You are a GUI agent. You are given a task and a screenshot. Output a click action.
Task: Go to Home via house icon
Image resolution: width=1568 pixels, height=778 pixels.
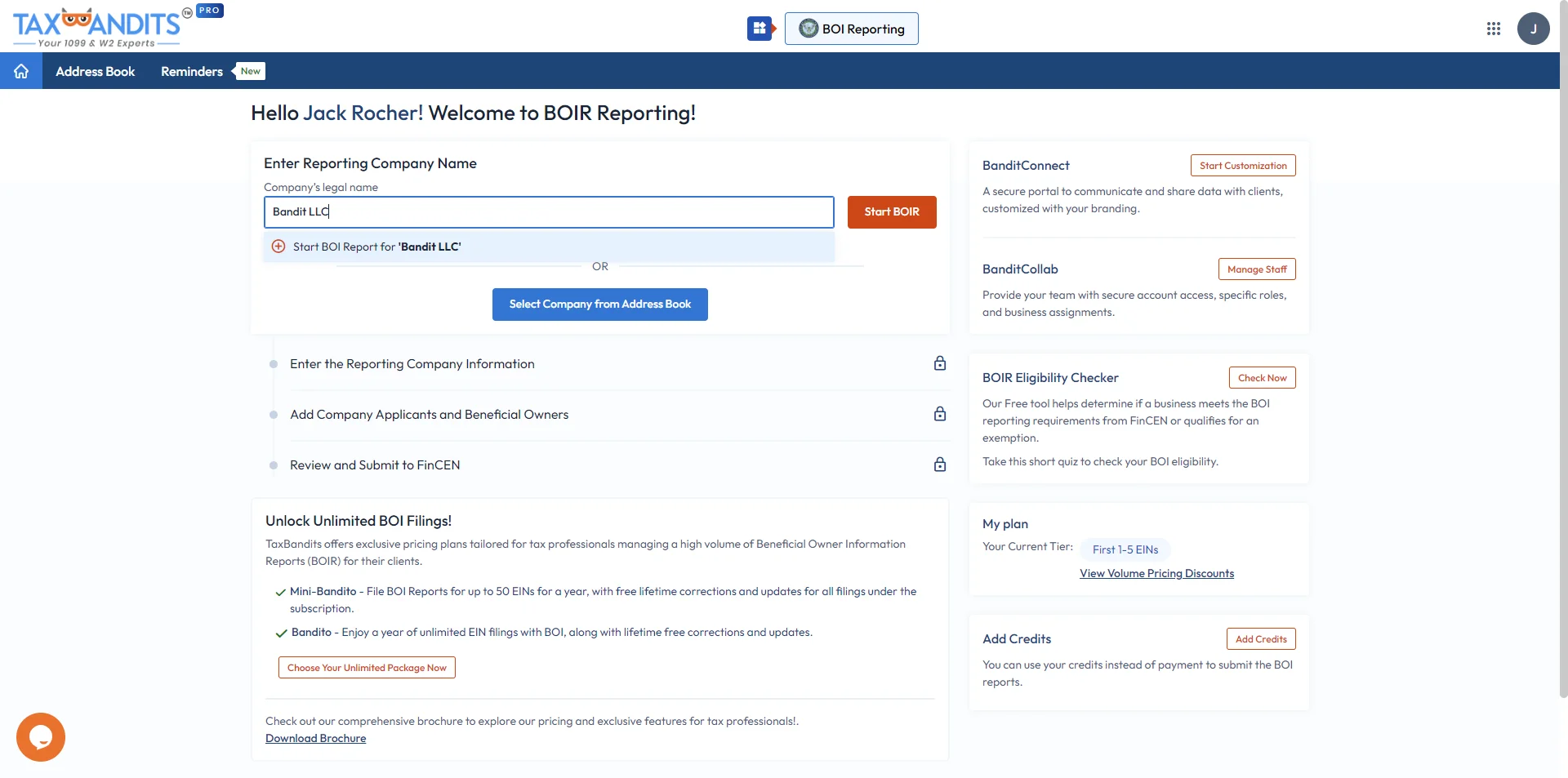[x=21, y=71]
